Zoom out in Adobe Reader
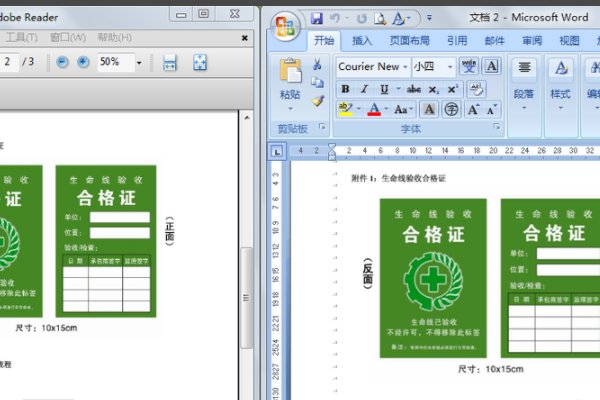This screenshot has width=600, height=400. 62,62
